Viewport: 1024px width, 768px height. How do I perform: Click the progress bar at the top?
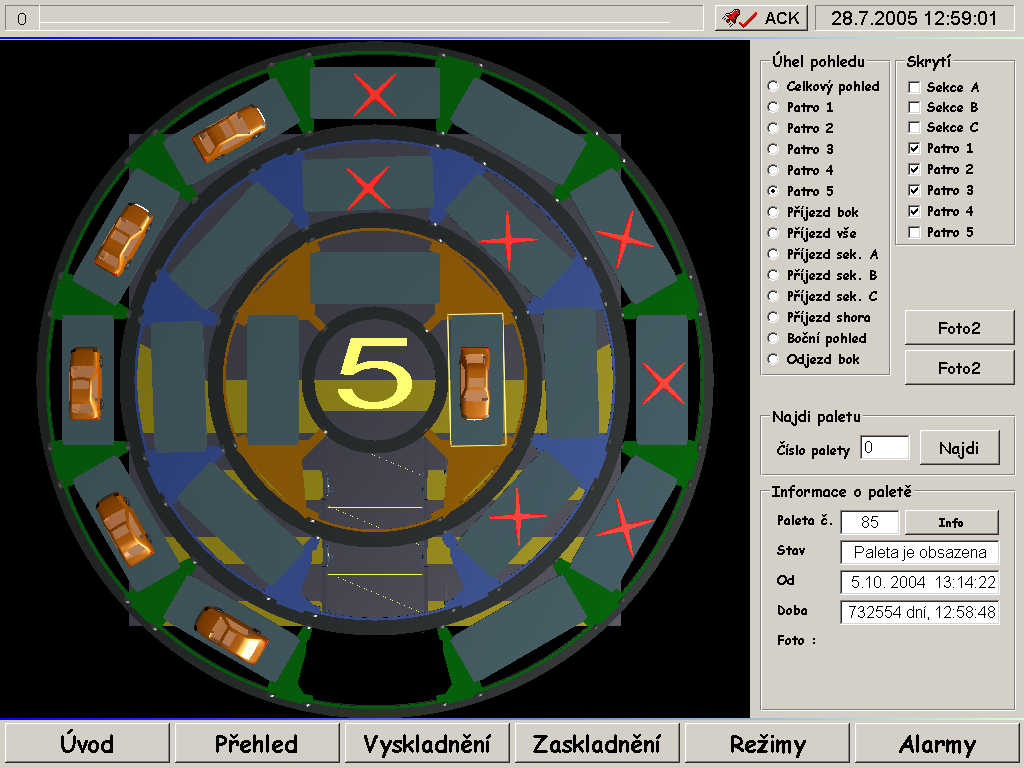355,18
